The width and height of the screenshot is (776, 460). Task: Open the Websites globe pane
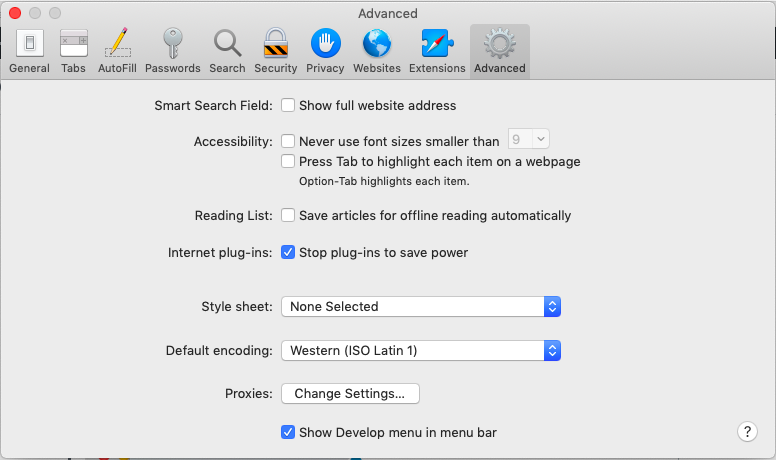pos(377,51)
